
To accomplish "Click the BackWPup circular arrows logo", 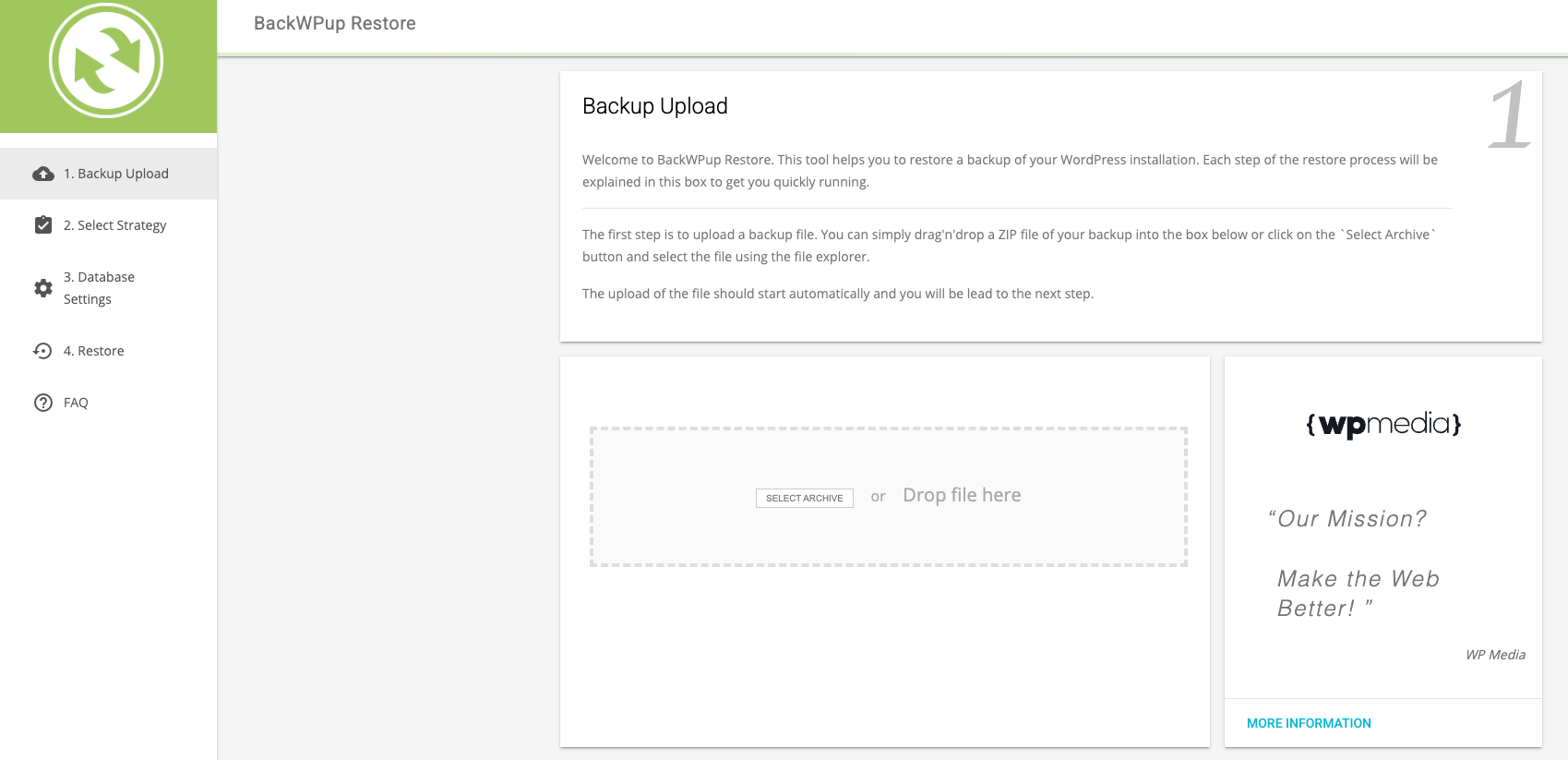I will click(106, 61).
